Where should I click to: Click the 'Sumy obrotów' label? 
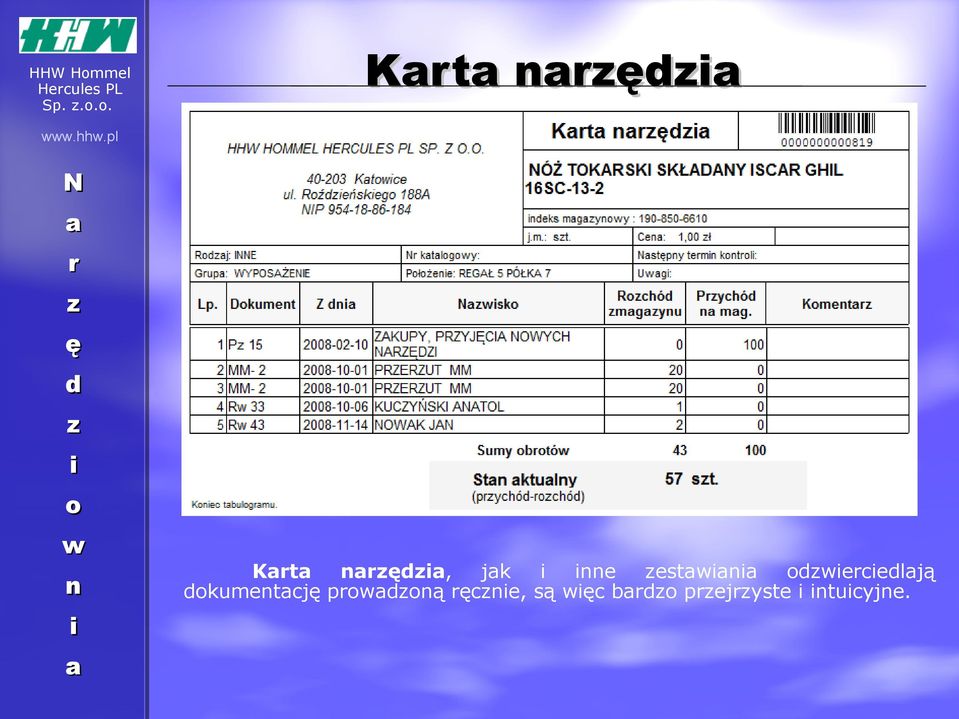pyautogui.click(x=523, y=451)
